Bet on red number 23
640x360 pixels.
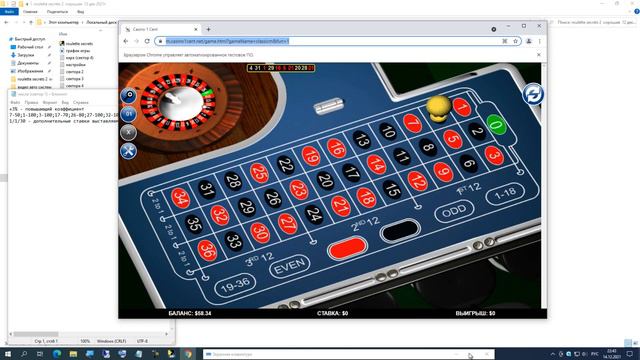coord(299,190)
